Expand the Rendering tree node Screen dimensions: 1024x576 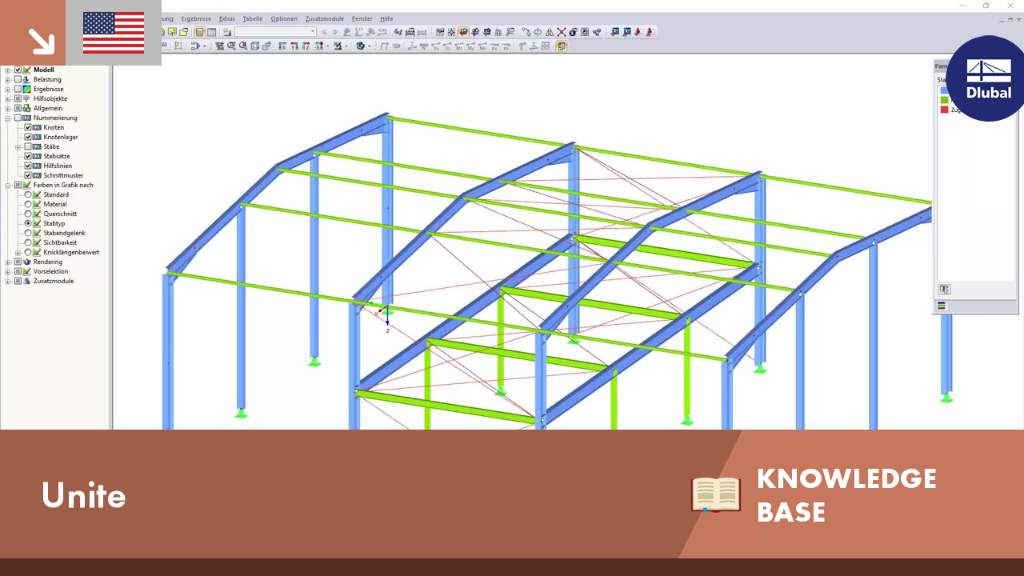[x=8, y=262]
